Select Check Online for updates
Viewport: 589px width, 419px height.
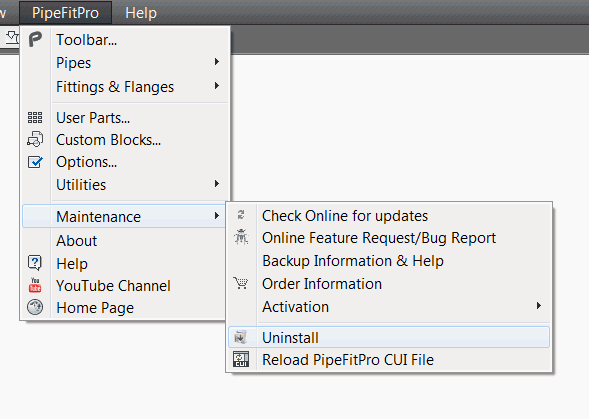389,216
